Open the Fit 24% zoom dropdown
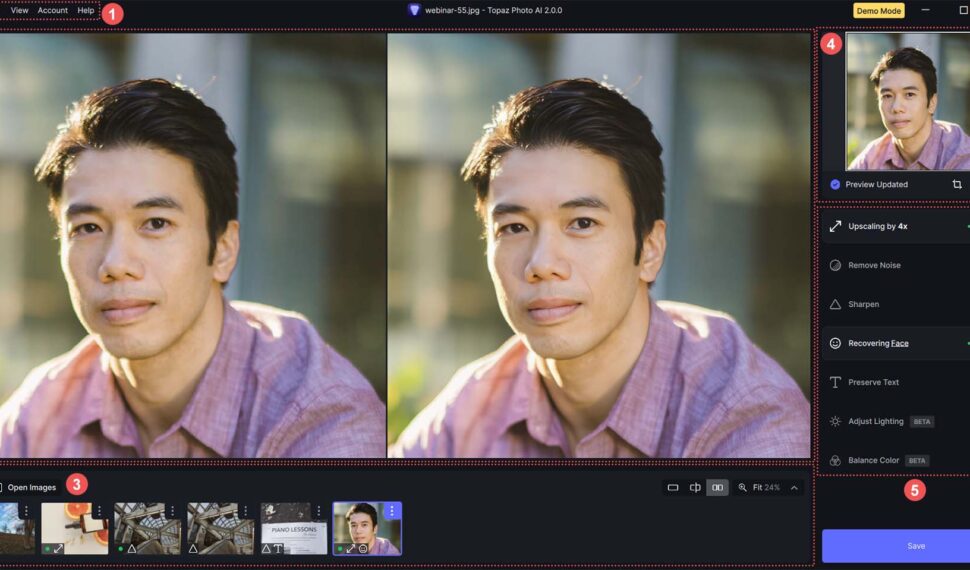Viewport: 970px width, 570px height. 759,488
